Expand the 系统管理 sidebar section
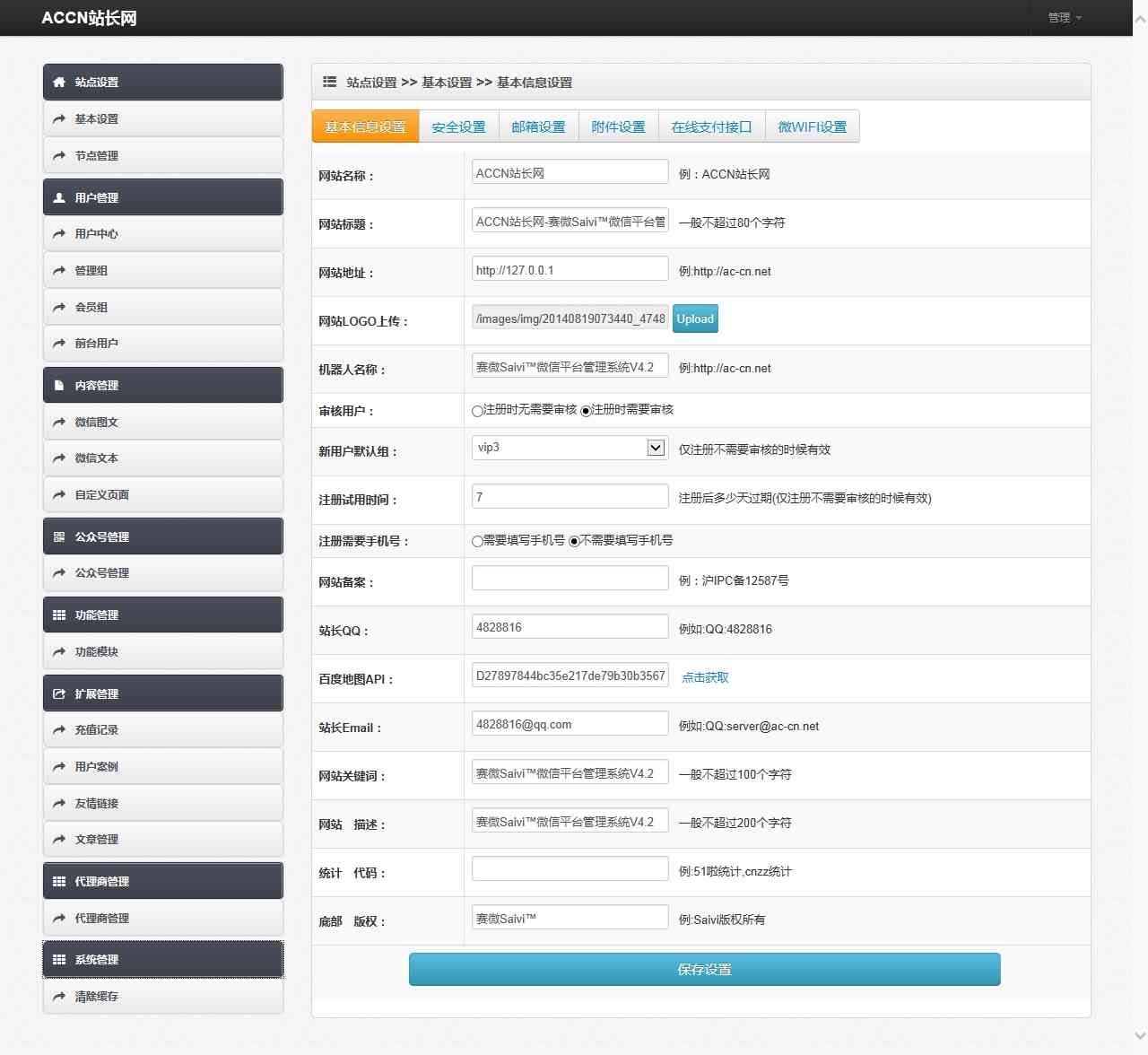The width and height of the screenshot is (1148, 1055). click(x=162, y=960)
